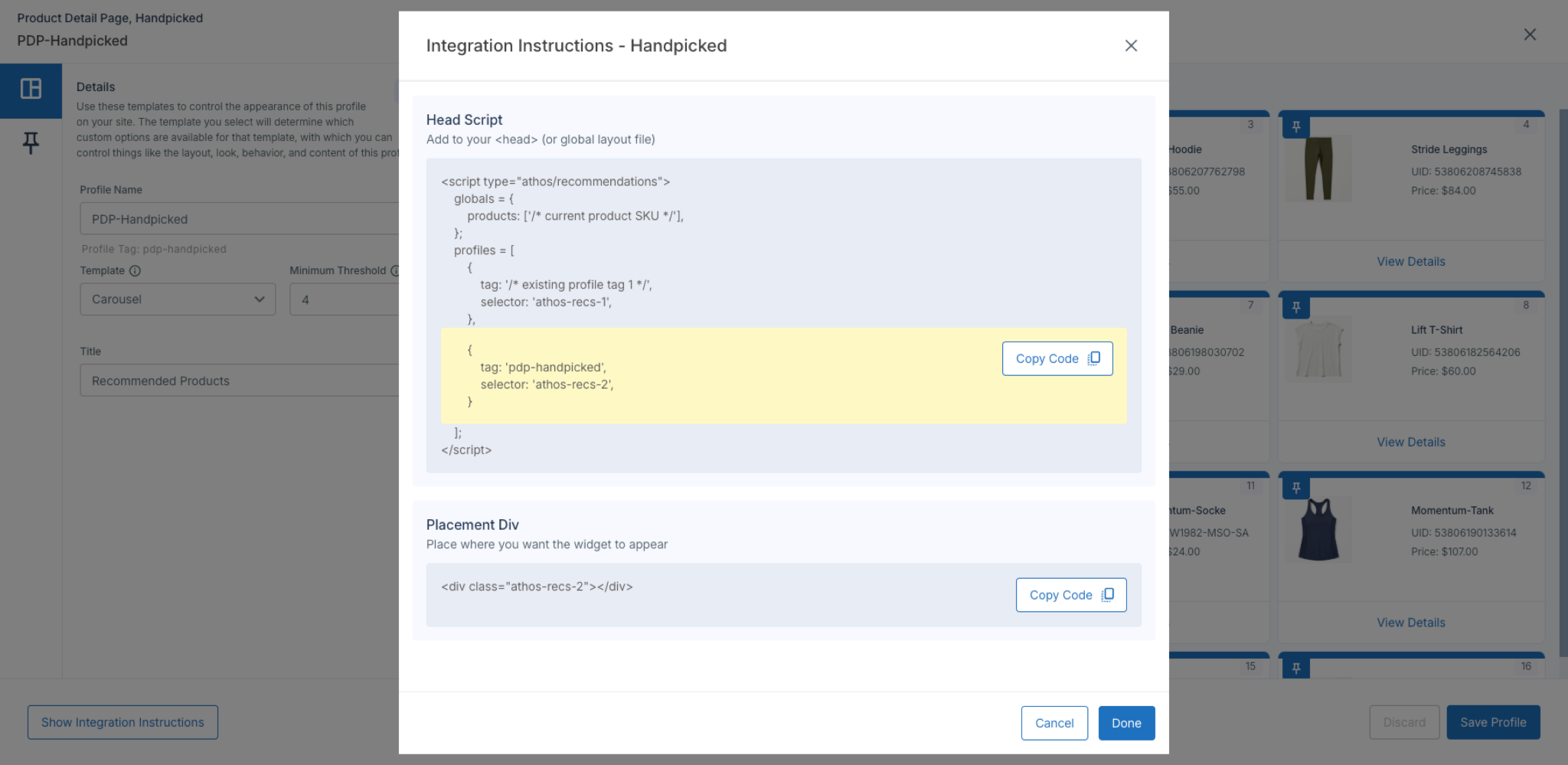The width and height of the screenshot is (1568, 765).
Task: Open the Carousel template dropdown
Action: coord(178,299)
